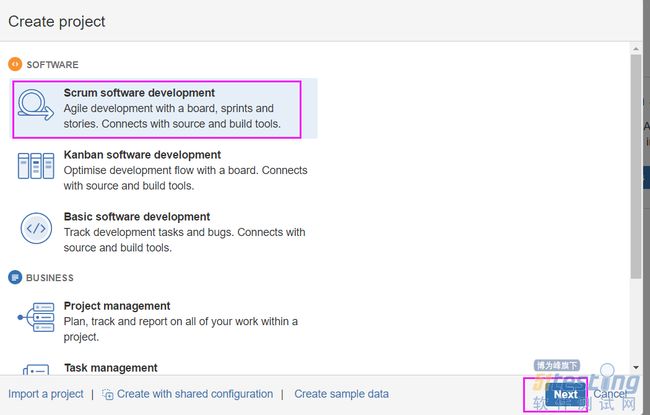This screenshot has height=415, width=650.
Task: Click the BUSINESS section heading
Action: tap(50, 278)
